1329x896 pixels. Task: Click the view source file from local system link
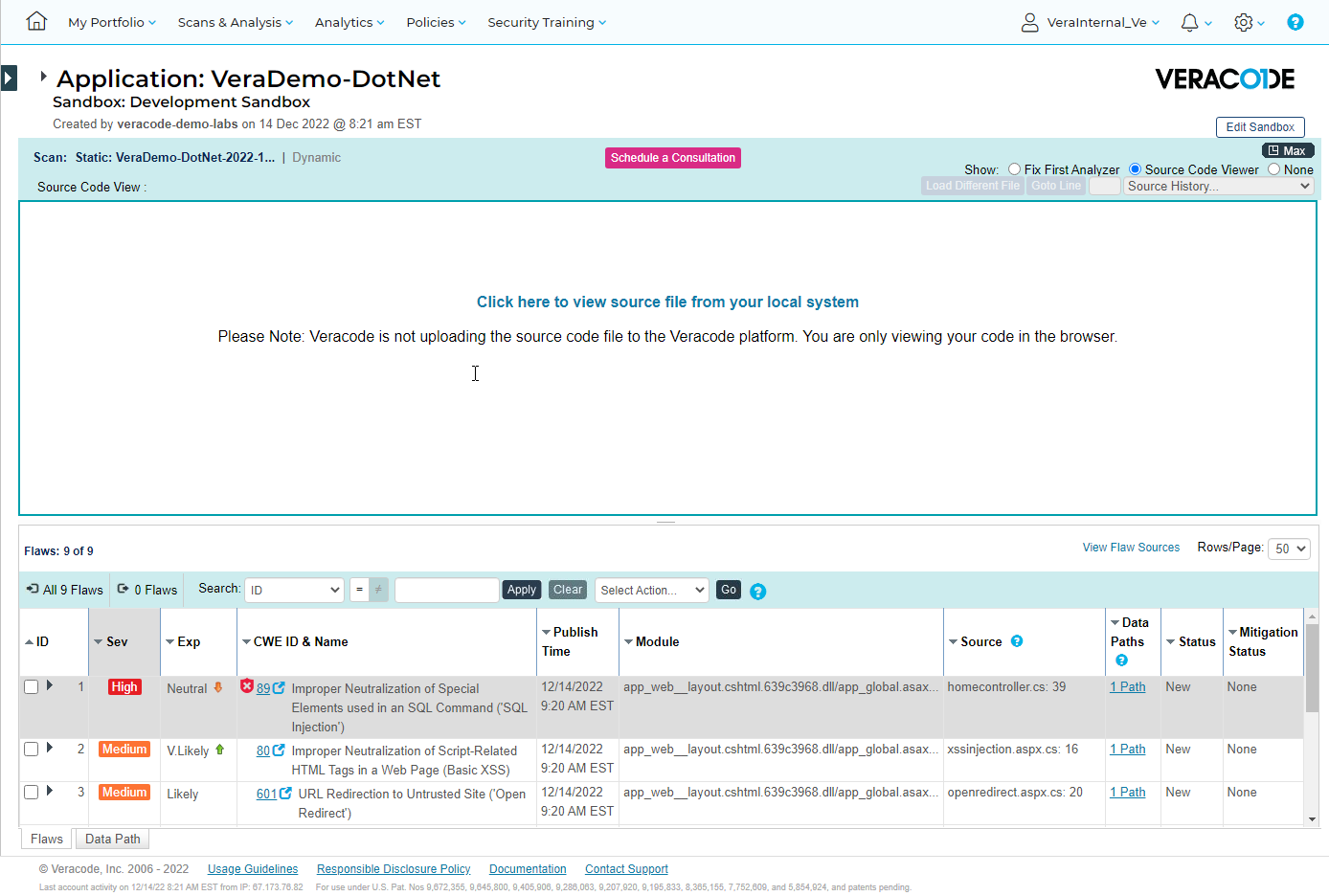[x=667, y=302]
